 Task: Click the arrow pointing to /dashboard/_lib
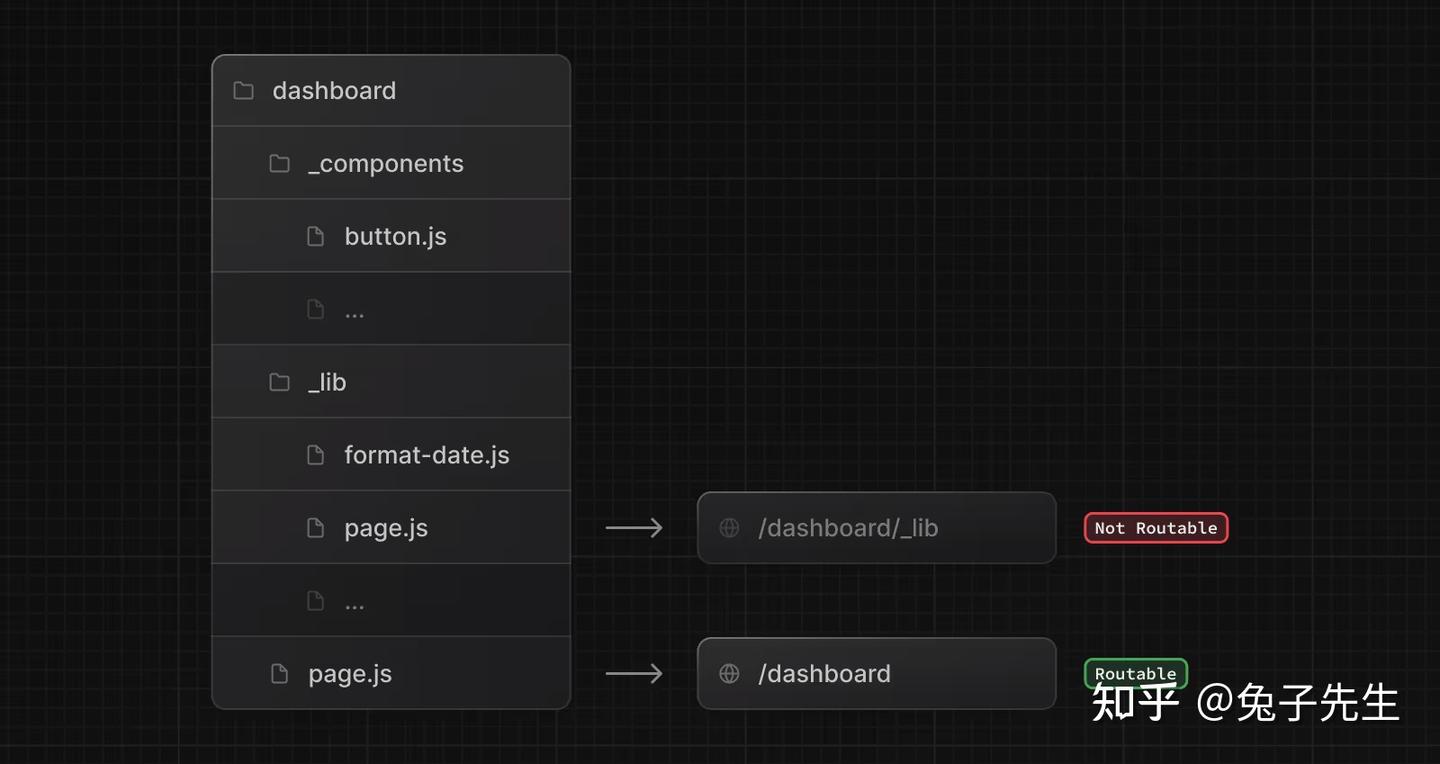[x=634, y=528]
